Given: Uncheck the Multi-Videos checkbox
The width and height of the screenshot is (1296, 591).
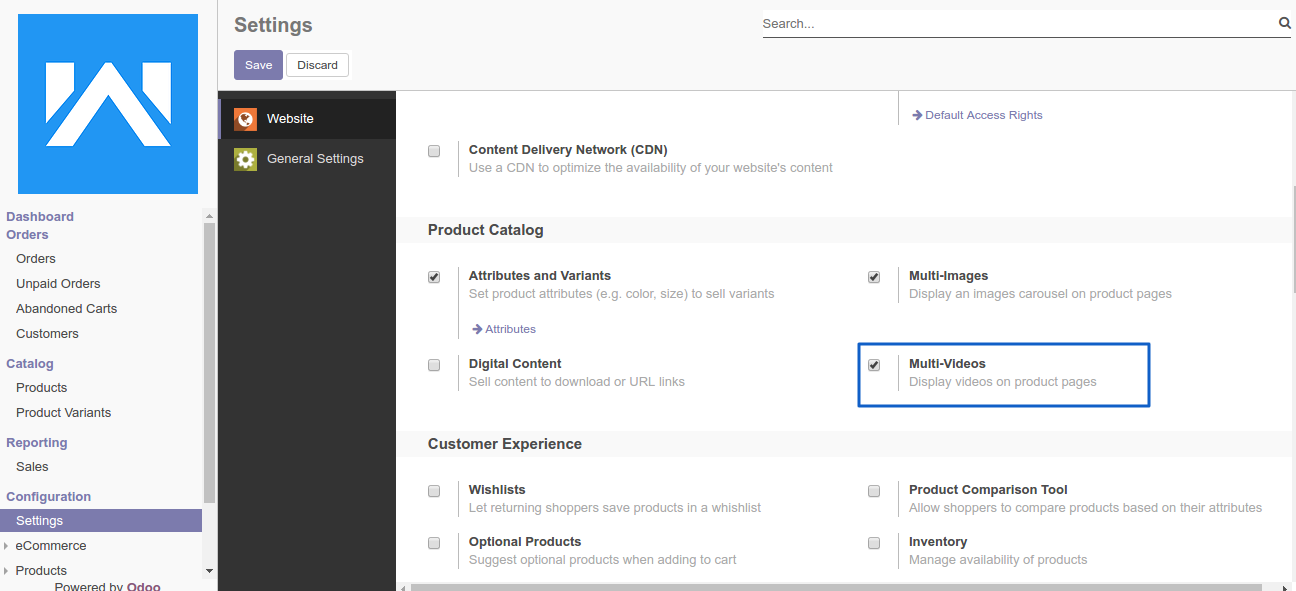Looking at the screenshot, I should 874,365.
